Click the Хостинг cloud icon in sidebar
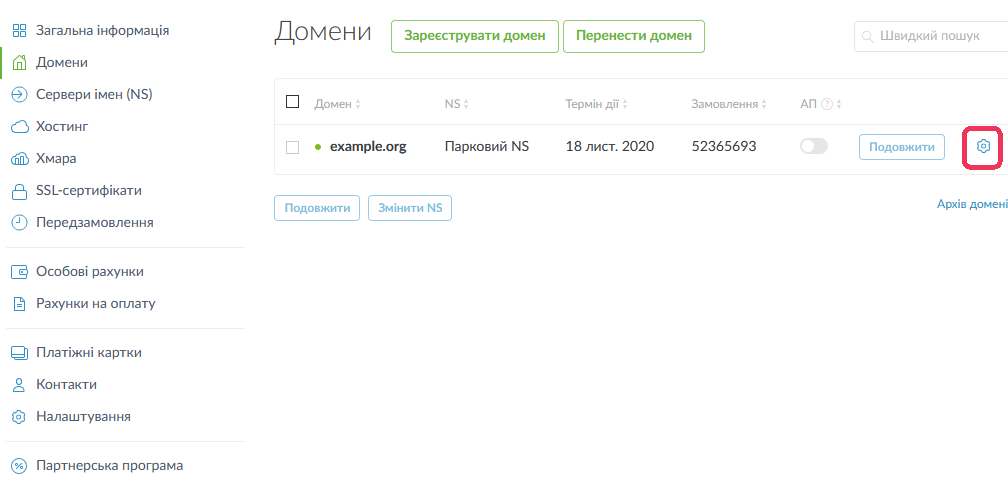 tap(19, 127)
